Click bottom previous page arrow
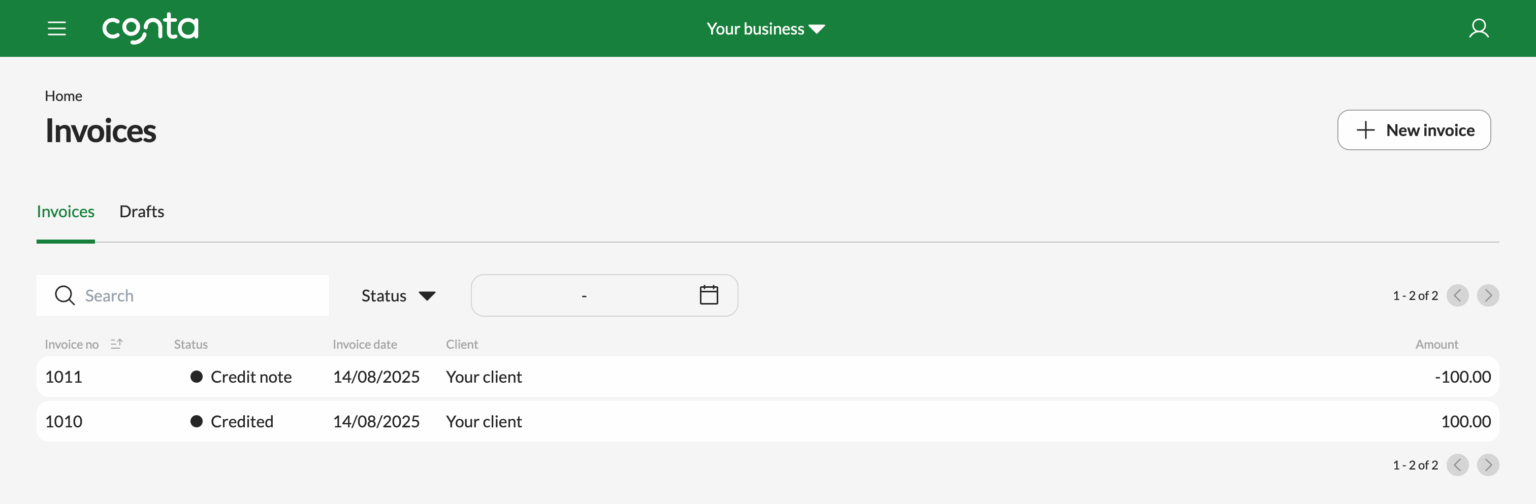The image size is (1536, 504). pos(1458,465)
